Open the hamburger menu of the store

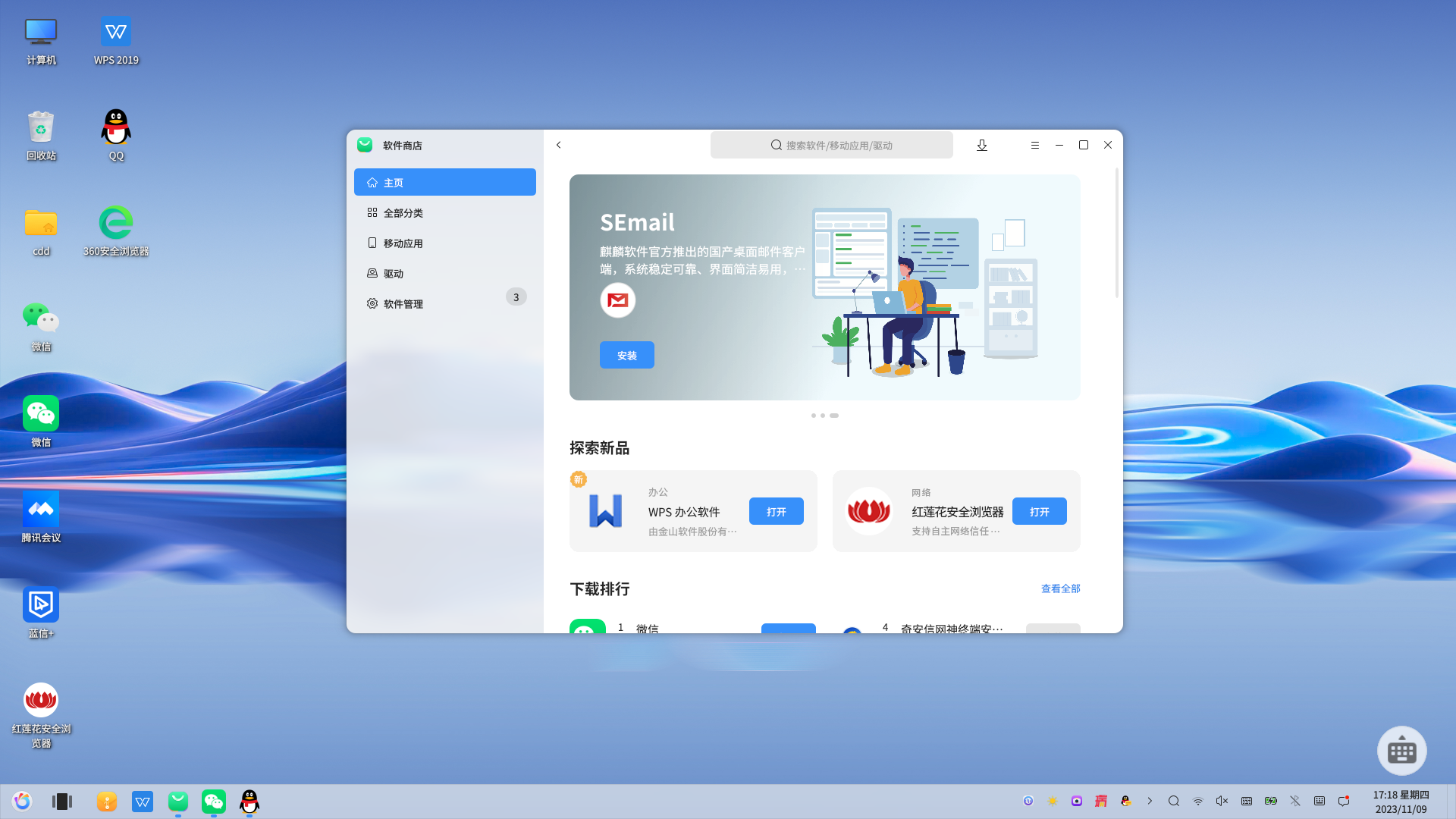coord(1034,145)
